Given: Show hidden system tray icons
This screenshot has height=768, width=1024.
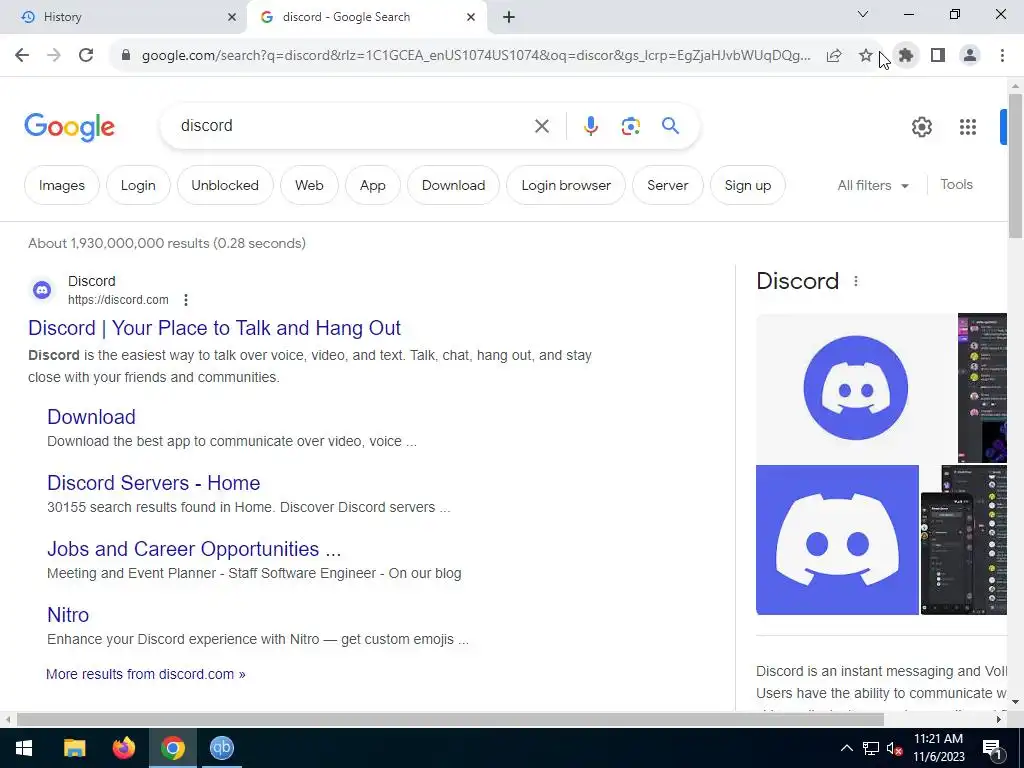Looking at the screenshot, I should (x=846, y=748).
